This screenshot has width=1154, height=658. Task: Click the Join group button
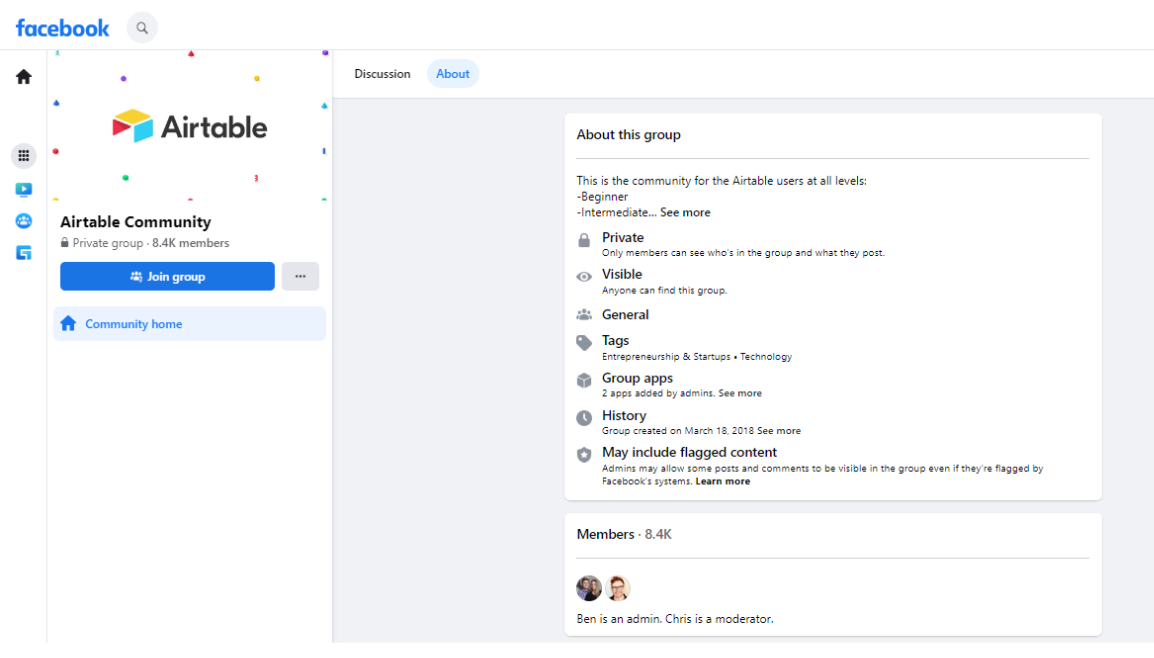167,277
